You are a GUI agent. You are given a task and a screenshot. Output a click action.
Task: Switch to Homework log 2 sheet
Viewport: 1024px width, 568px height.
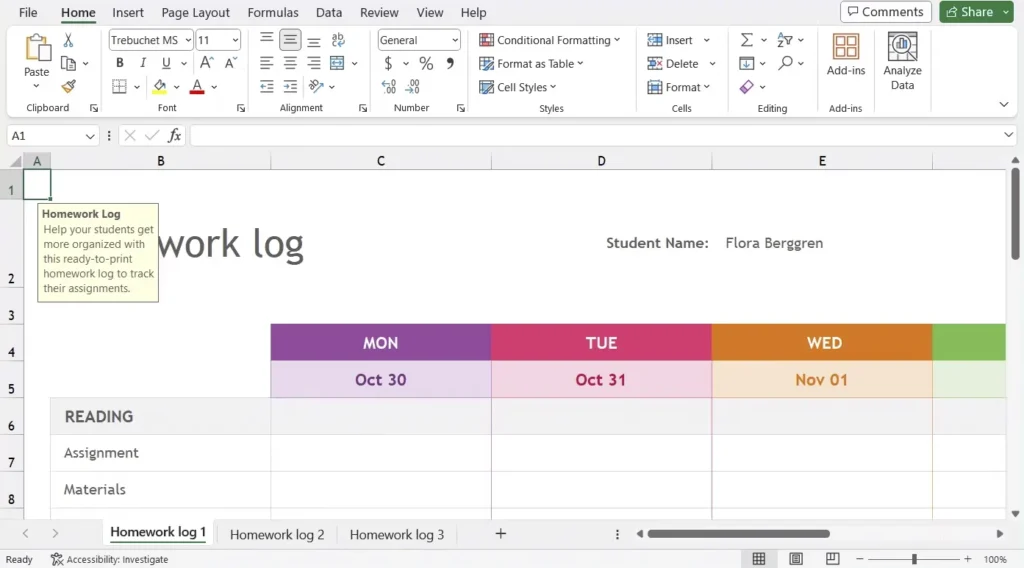[x=277, y=534]
